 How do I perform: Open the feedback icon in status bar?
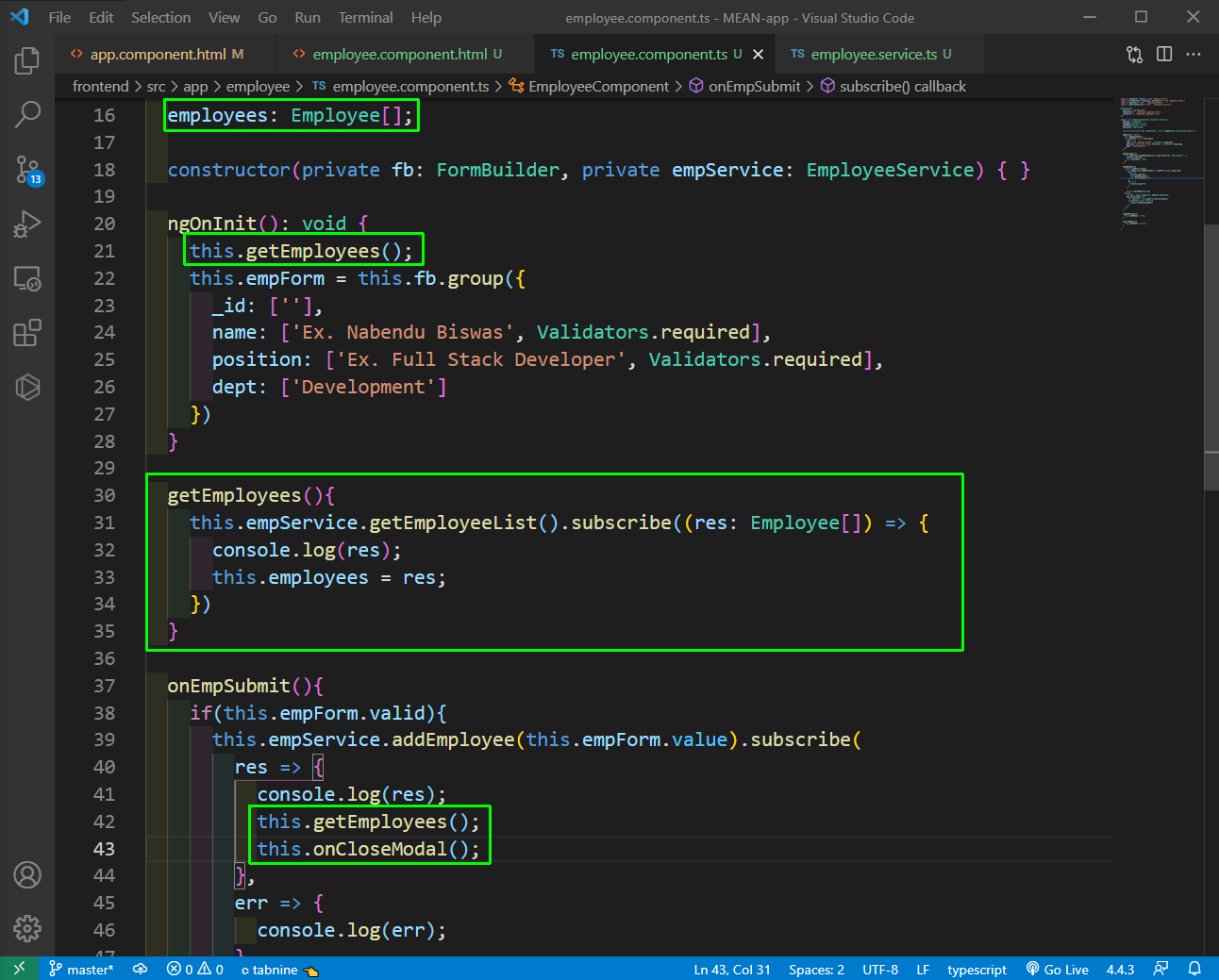(x=1161, y=969)
